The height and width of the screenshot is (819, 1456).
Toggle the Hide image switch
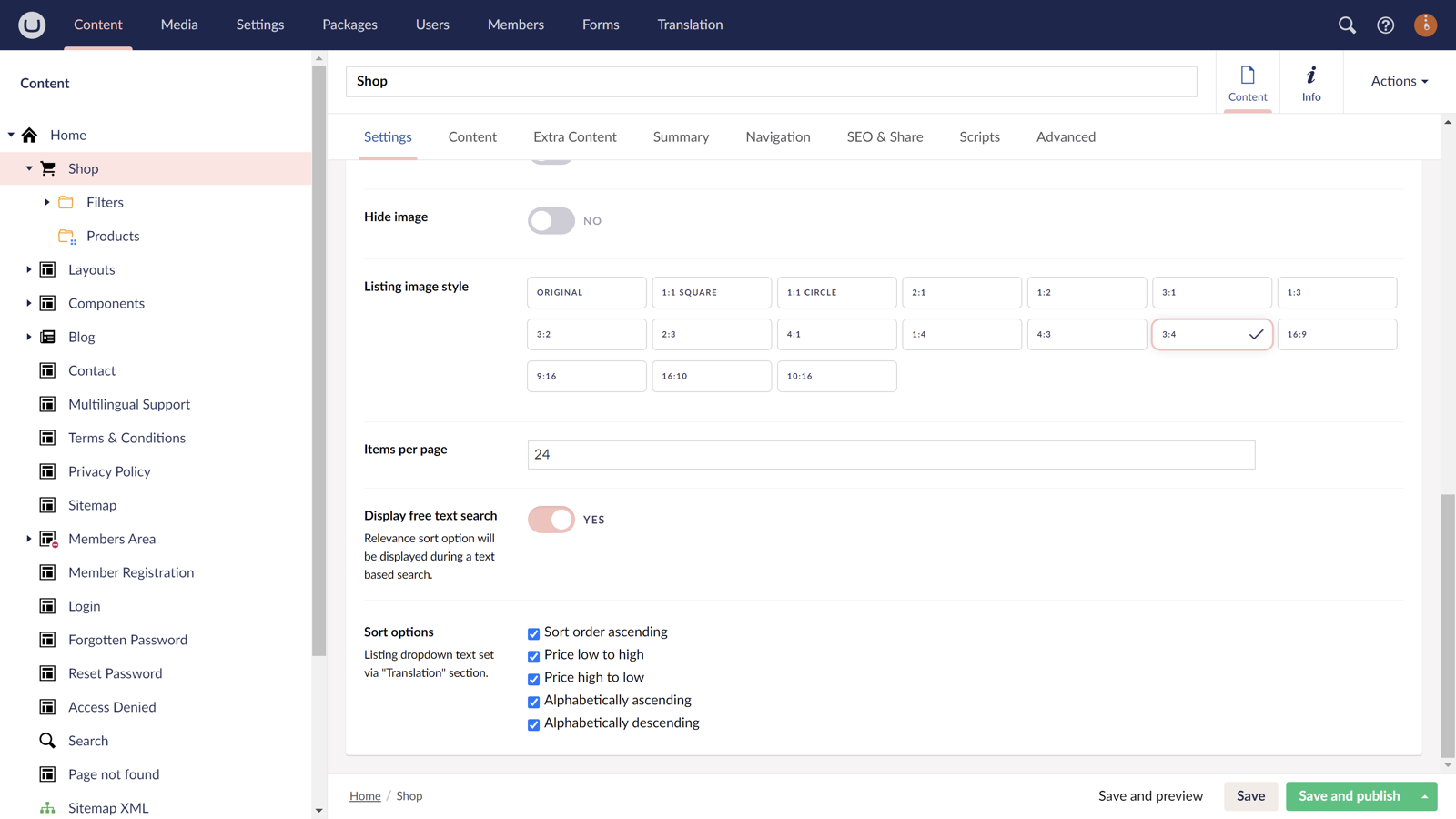coord(551,220)
